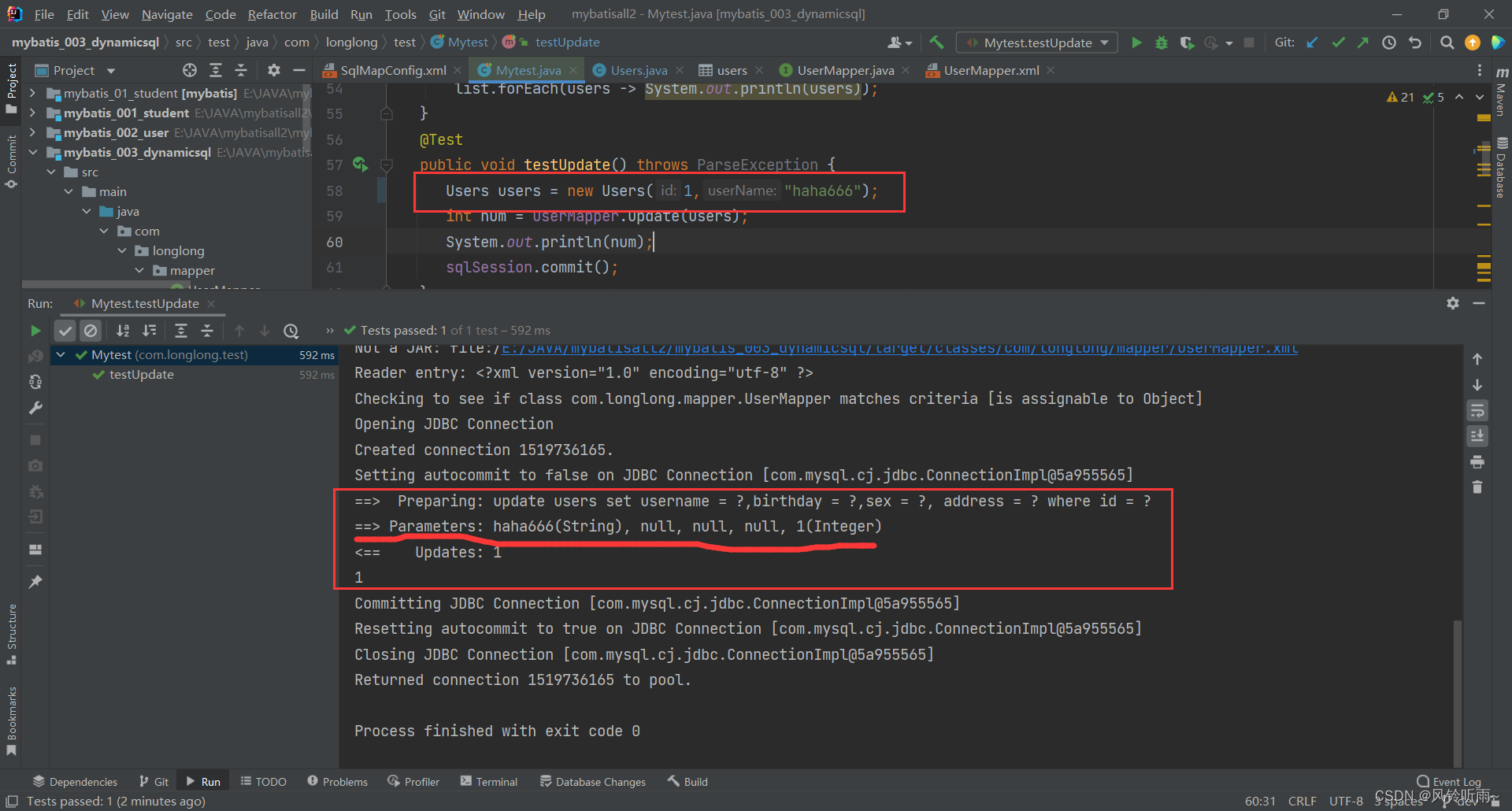Collapse all test results in Run panel
The image size is (1512, 811).
click(207, 331)
